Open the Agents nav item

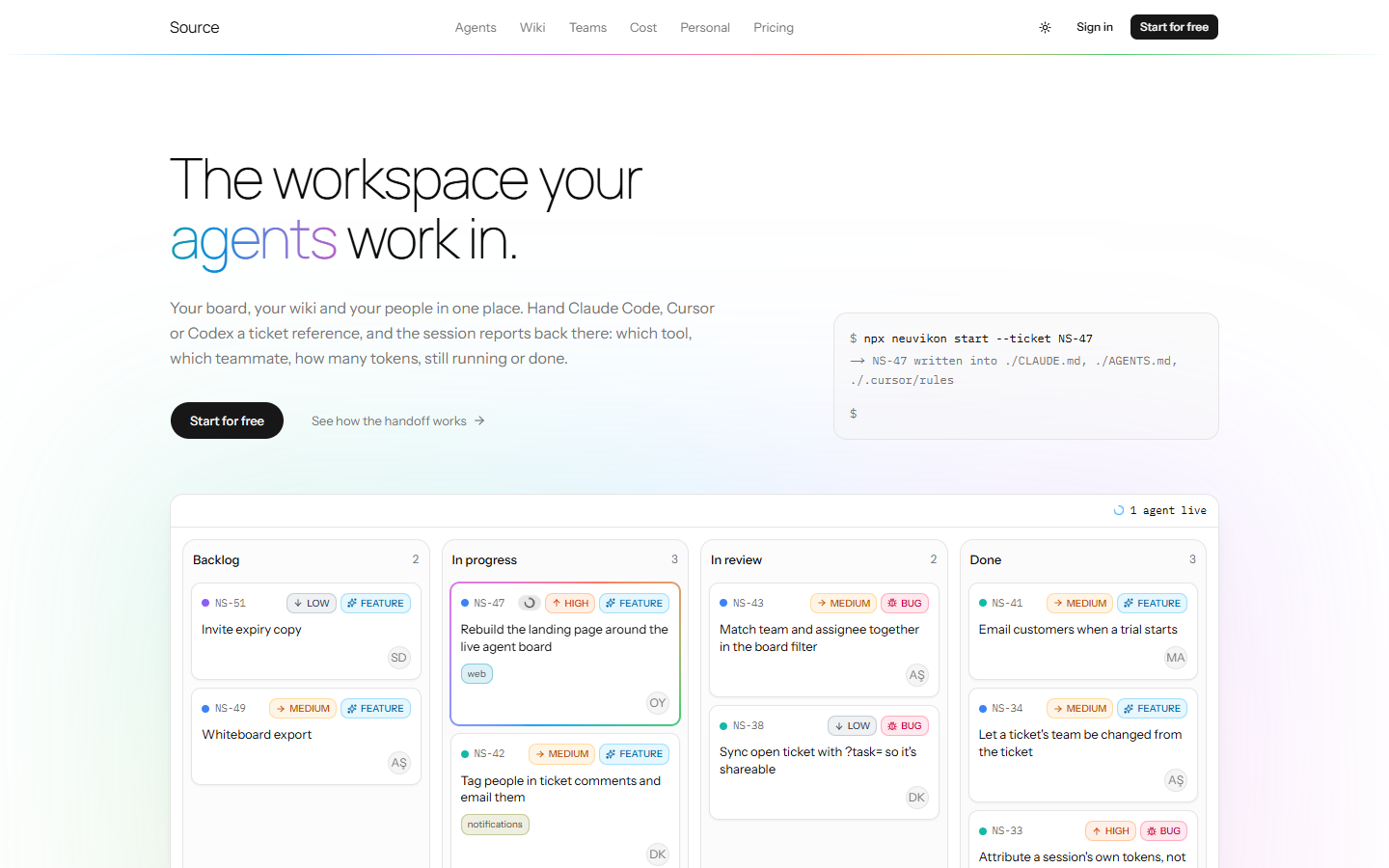476,27
